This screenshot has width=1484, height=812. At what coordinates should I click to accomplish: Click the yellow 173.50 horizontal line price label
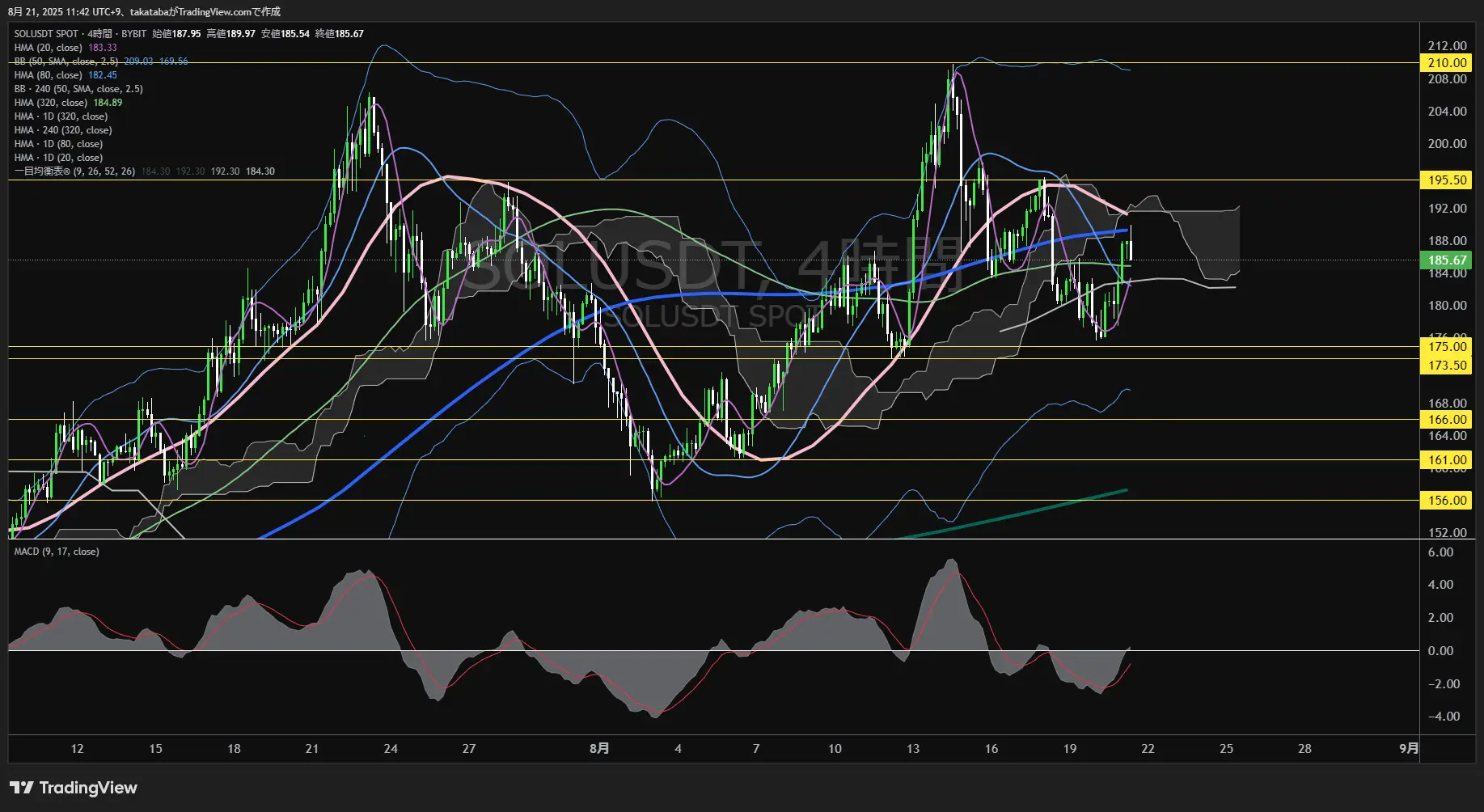[1447, 365]
